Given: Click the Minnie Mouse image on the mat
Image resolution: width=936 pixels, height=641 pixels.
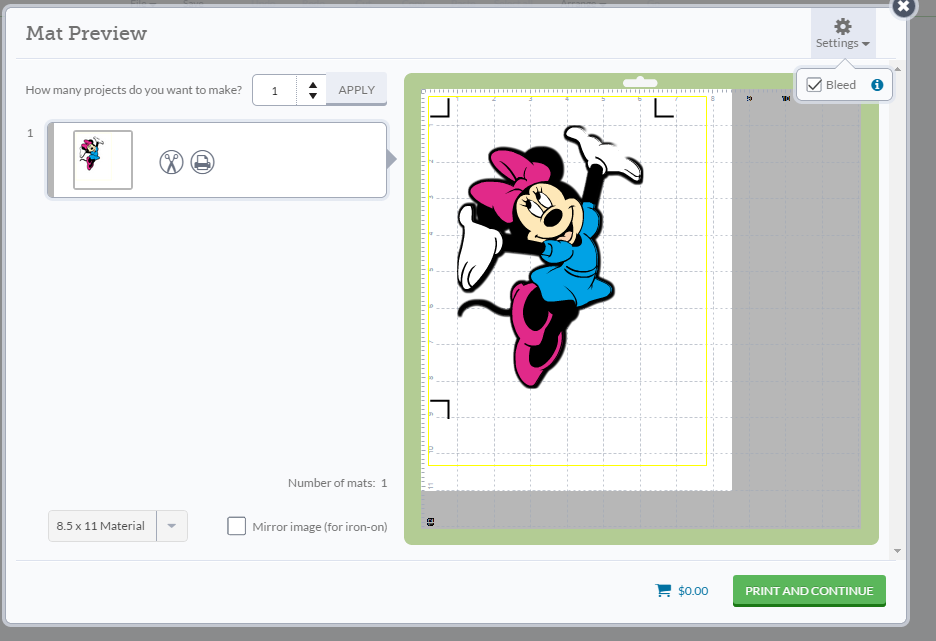Looking at the screenshot, I should [550, 257].
